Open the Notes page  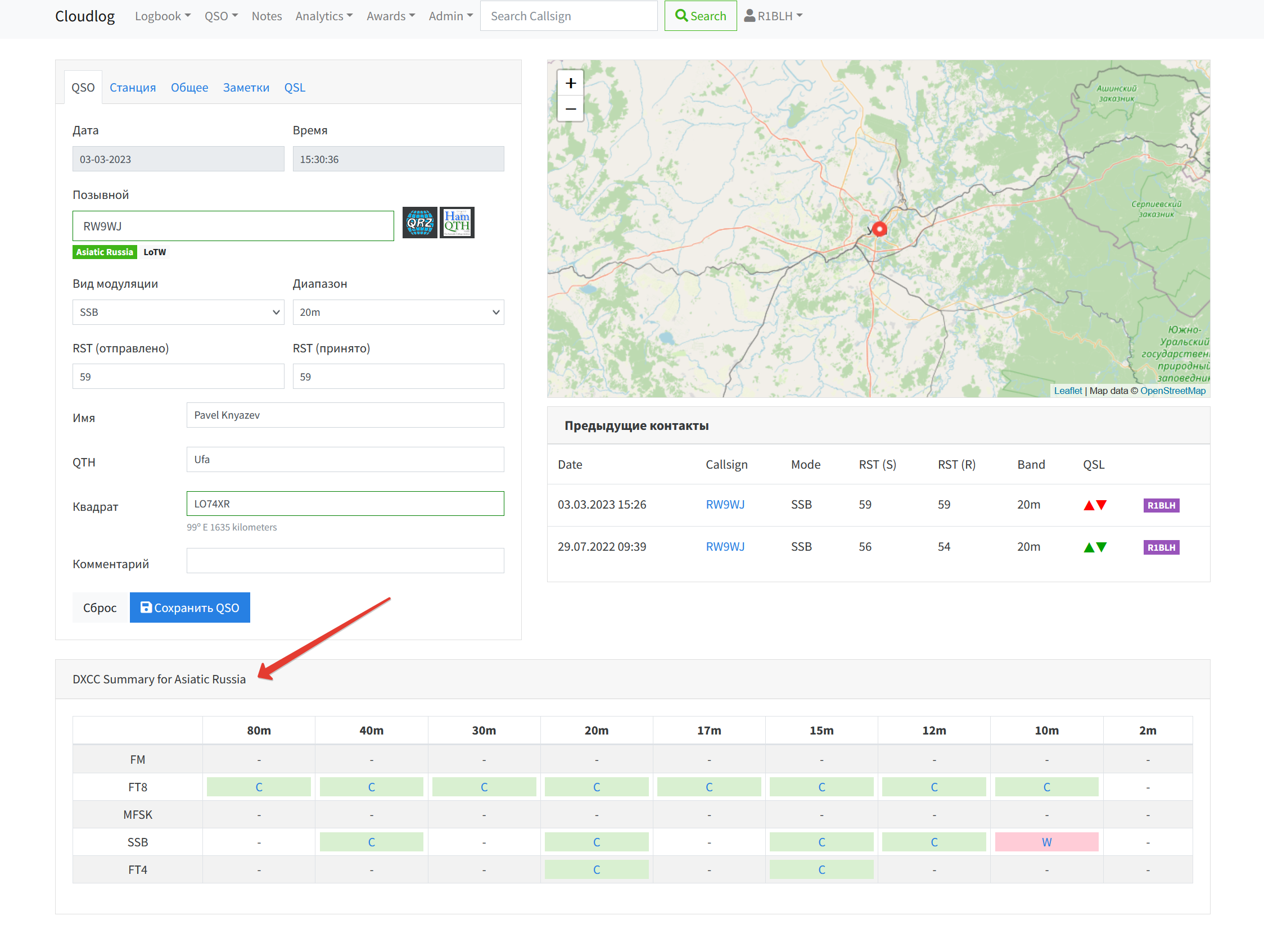pyautogui.click(x=267, y=16)
